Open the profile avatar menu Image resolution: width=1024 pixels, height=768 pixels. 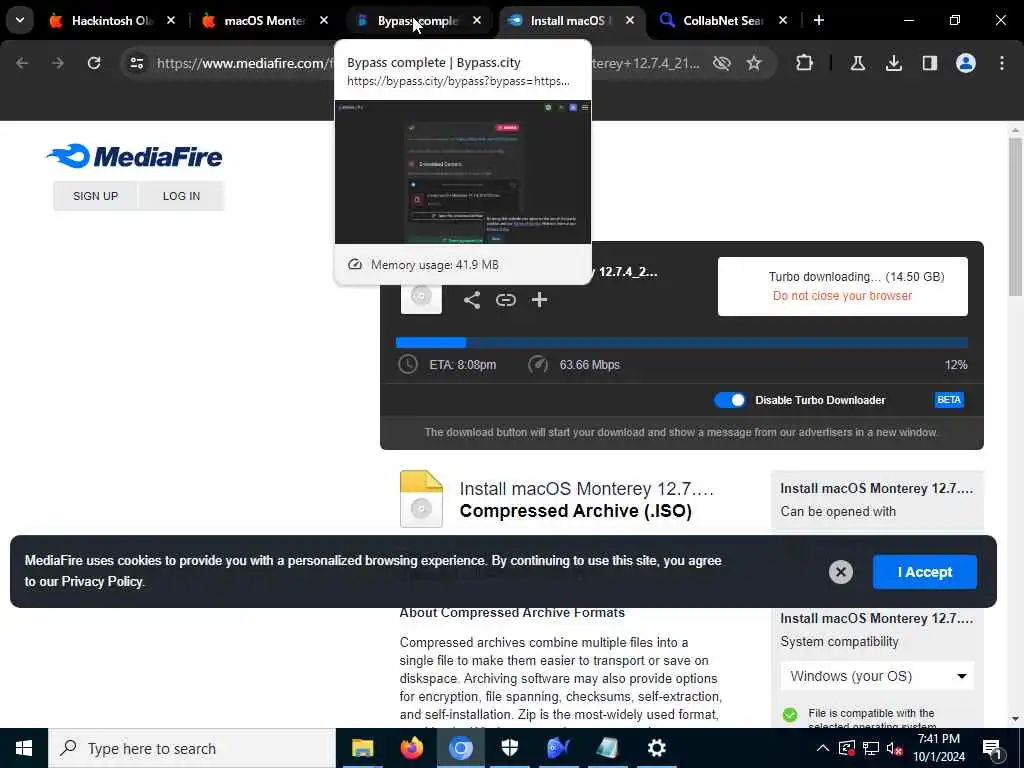tap(965, 63)
